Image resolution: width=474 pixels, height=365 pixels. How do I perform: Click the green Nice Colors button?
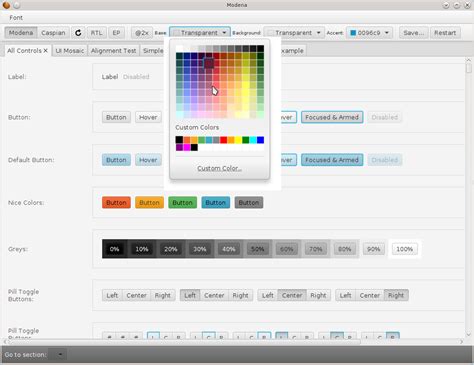coord(182,203)
